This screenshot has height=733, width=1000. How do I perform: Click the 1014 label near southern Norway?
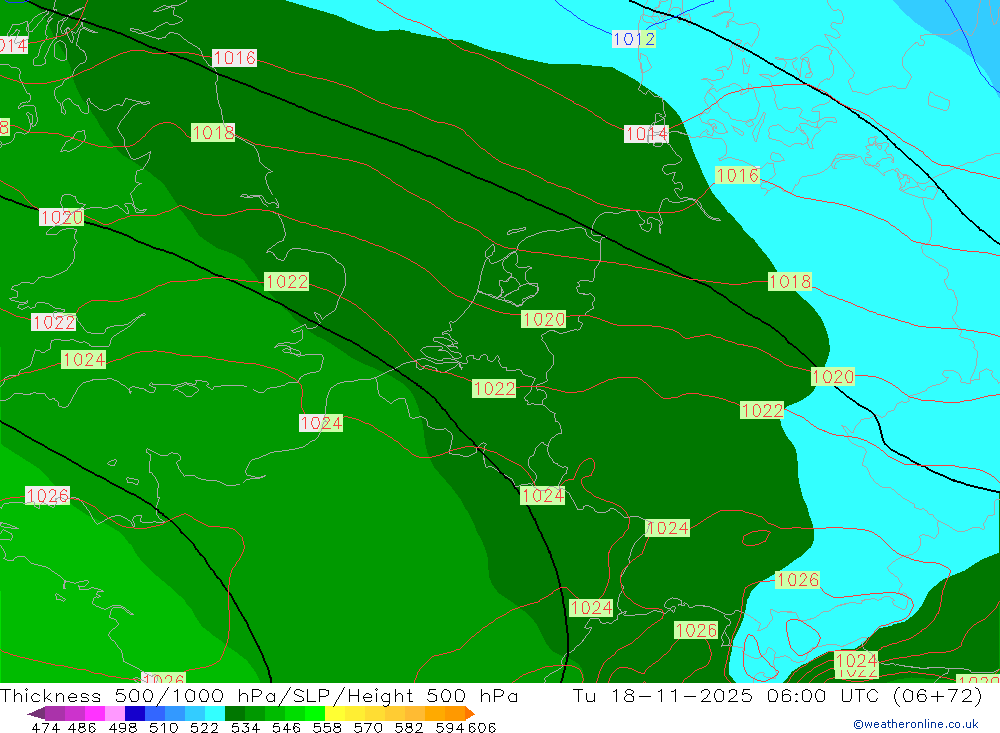pyautogui.click(x=646, y=134)
